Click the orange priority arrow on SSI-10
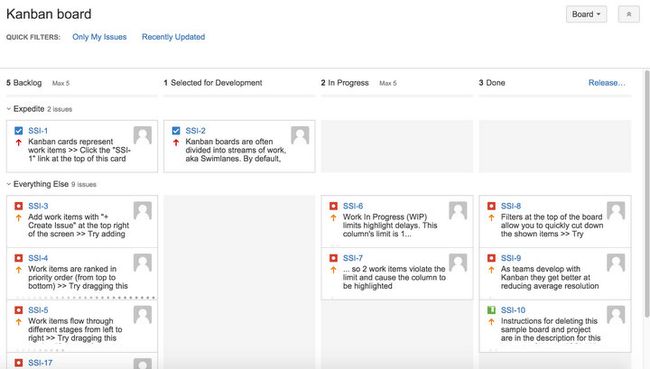The height and width of the screenshot is (369, 650). [x=491, y=322]
